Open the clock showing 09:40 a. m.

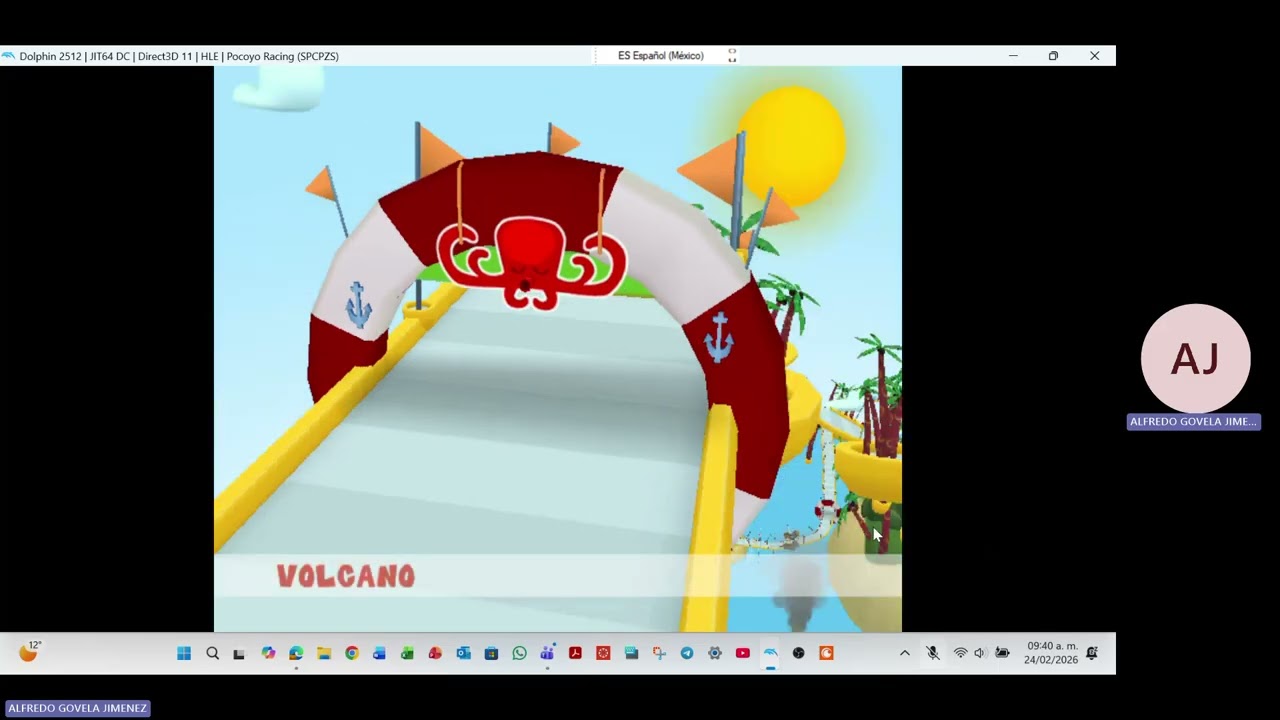coord(1052,653)
